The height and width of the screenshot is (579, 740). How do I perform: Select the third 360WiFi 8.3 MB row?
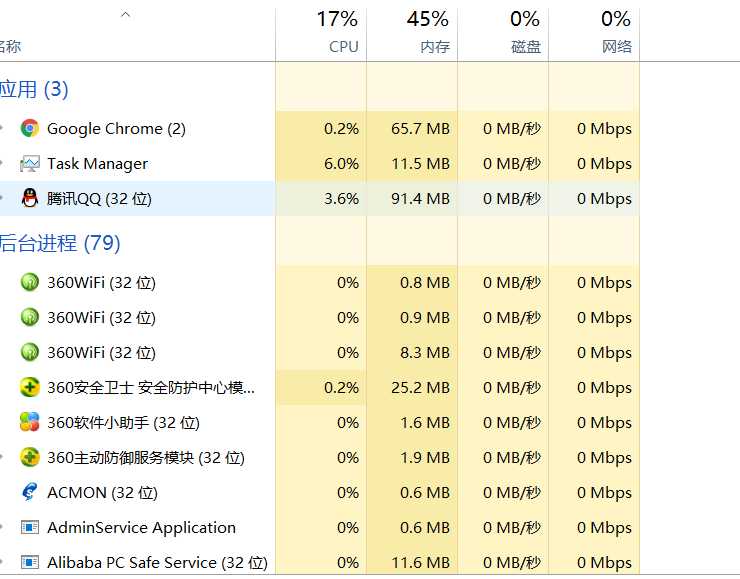click(x=320, y=352)
